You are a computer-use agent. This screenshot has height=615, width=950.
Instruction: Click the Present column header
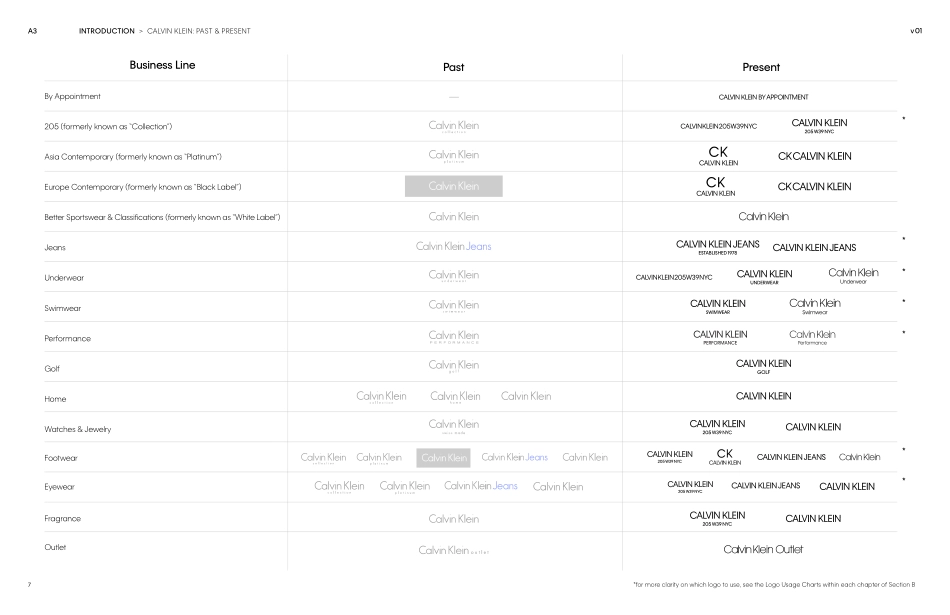[761, 67]
